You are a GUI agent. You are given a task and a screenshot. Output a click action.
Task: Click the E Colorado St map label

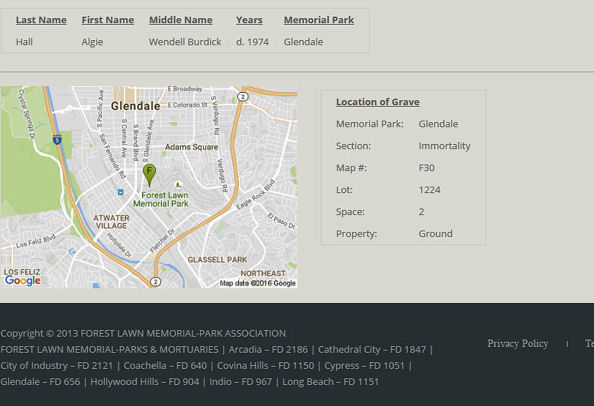(188, 105)
